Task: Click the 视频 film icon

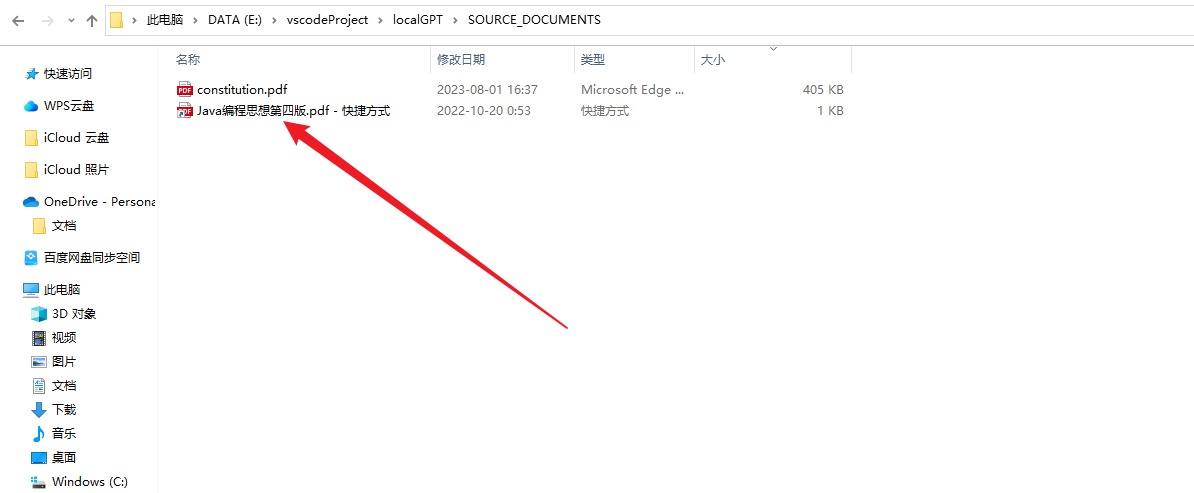Action: (39, 338)
